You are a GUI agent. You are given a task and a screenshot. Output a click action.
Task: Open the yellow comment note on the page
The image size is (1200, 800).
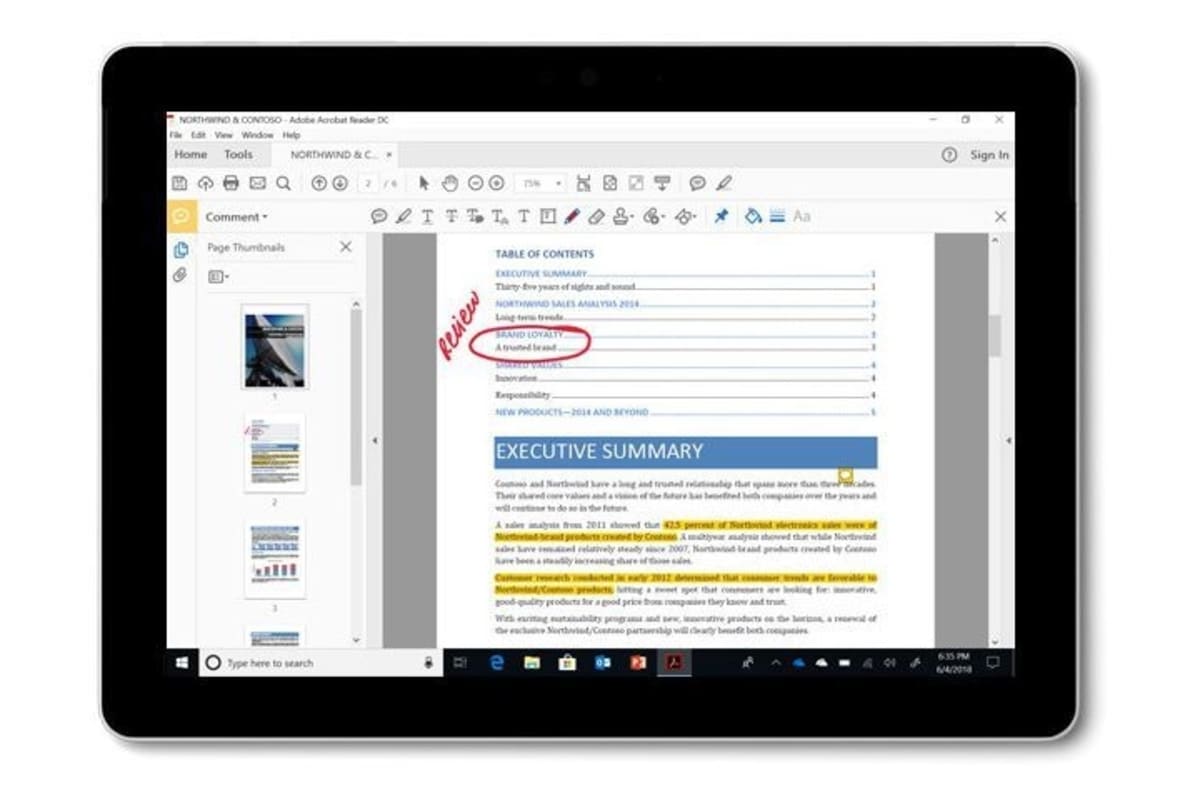(845, 475)
